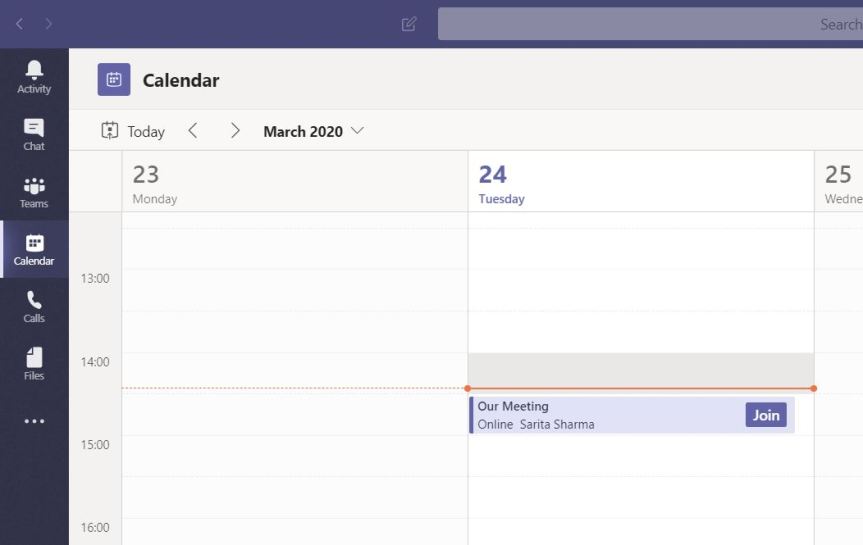Click the new chat compose icon
This screenshot has height=545, width=863.
[409, 24]
